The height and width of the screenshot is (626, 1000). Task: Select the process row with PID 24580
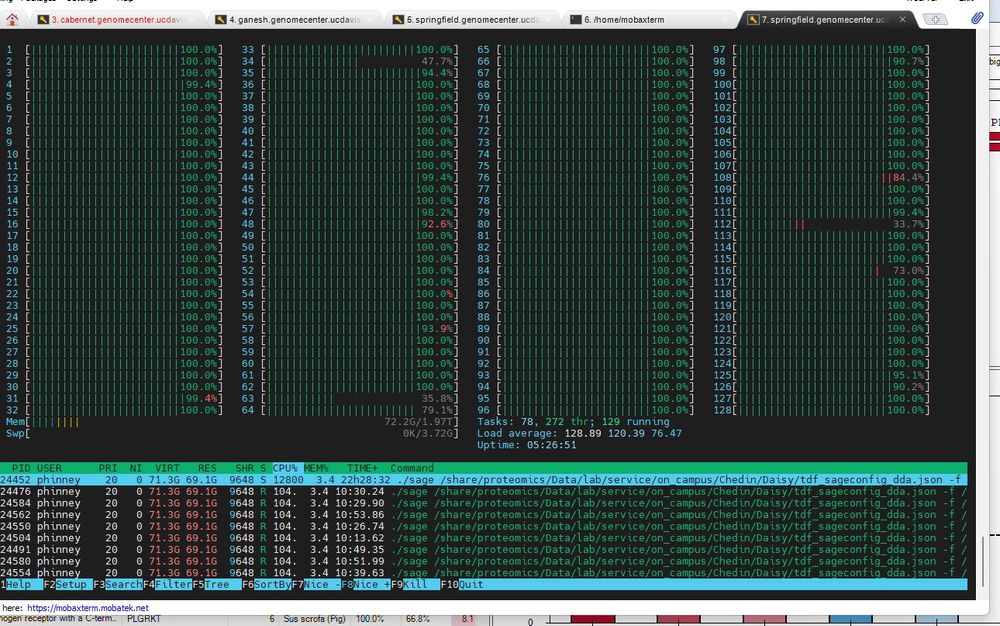[x=483, y=561]
